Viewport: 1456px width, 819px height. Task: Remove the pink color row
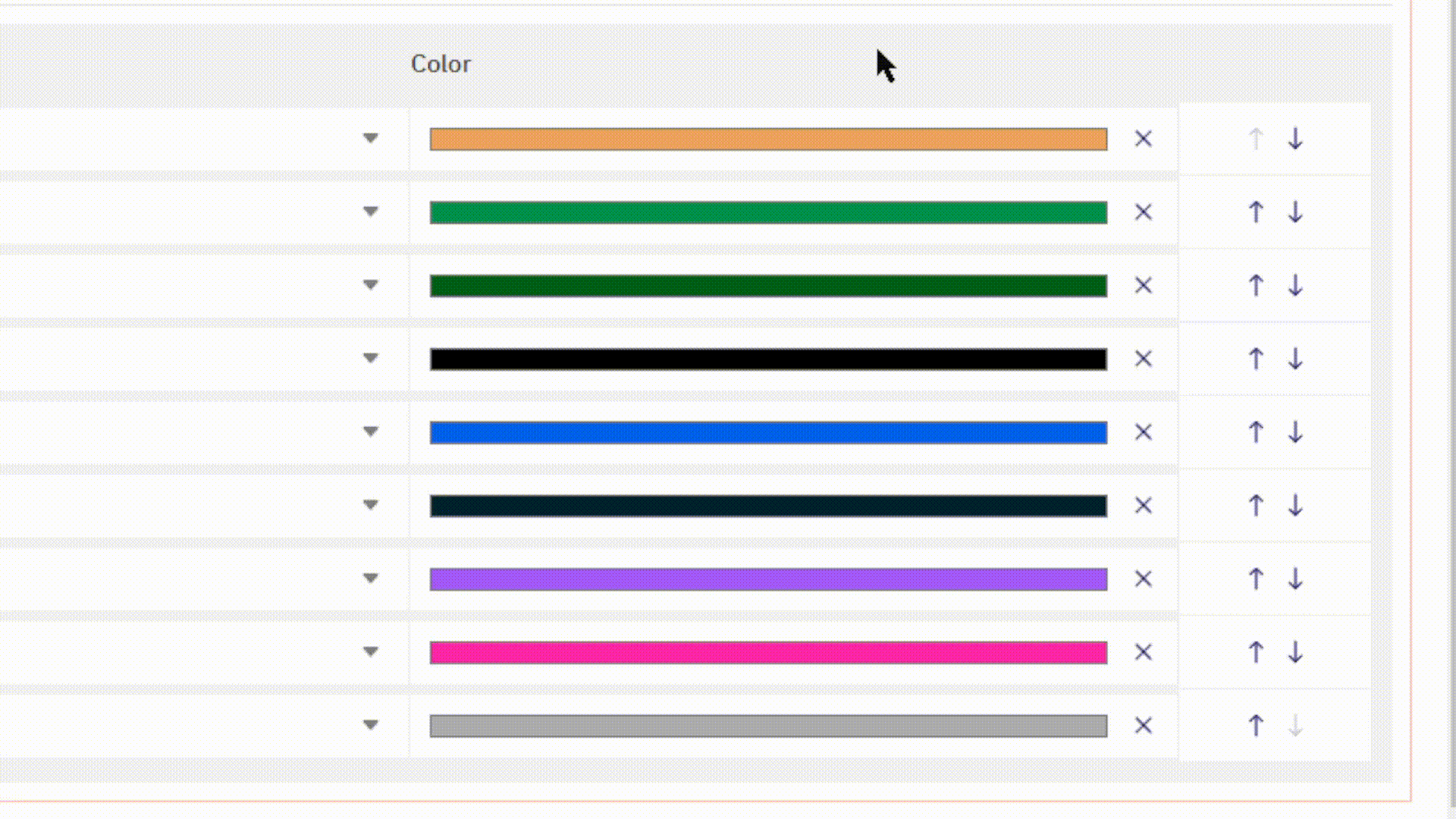[1144, 651]
